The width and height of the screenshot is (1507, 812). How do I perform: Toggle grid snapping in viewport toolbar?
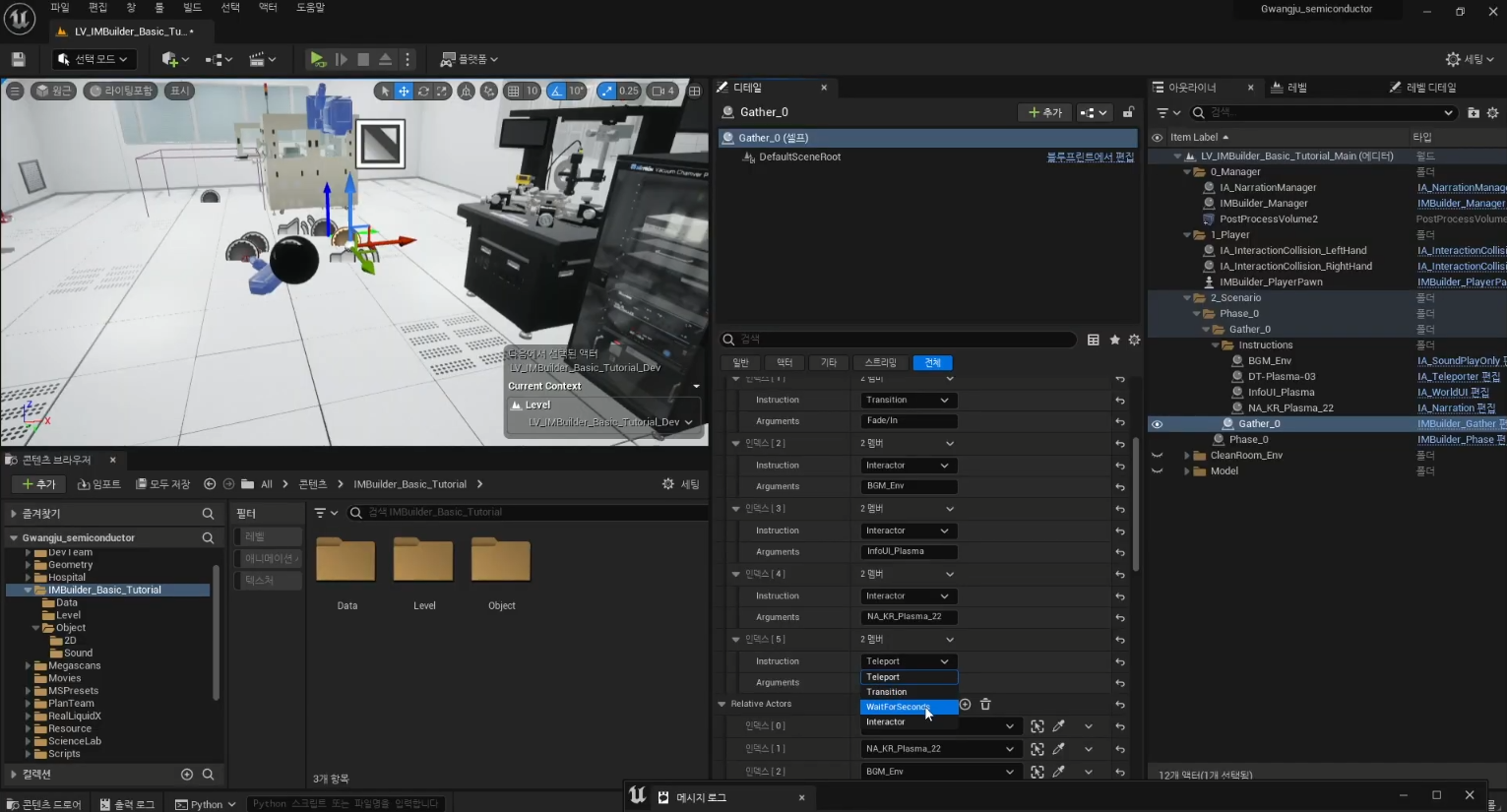coord(513,91)
